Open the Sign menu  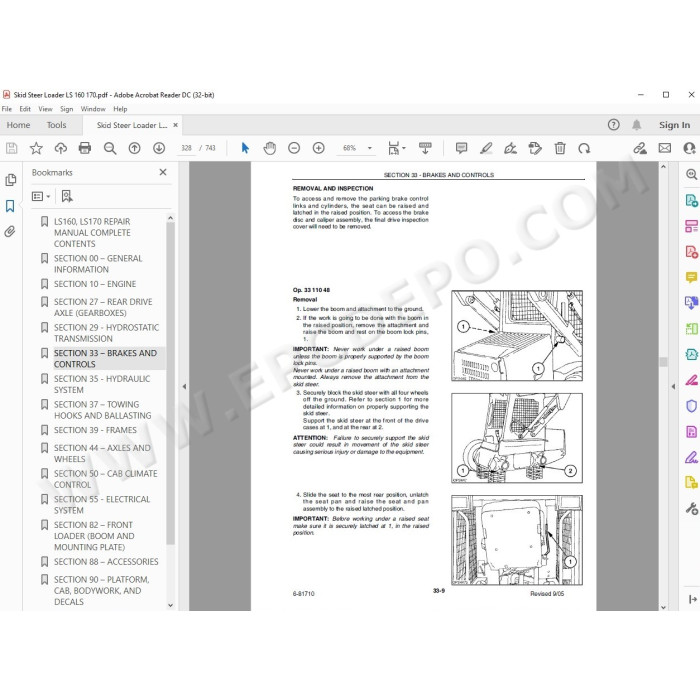point(67,109)
